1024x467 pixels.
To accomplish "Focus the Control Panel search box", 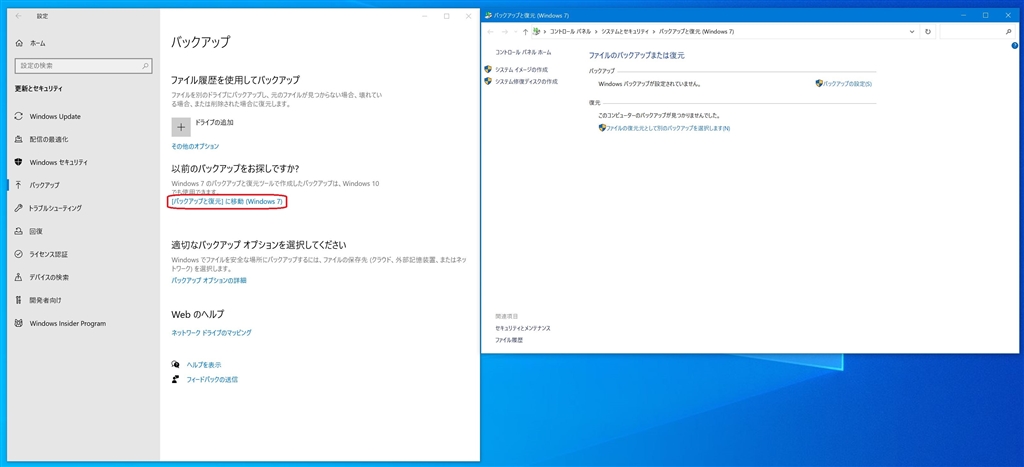I will click(976, 31).
